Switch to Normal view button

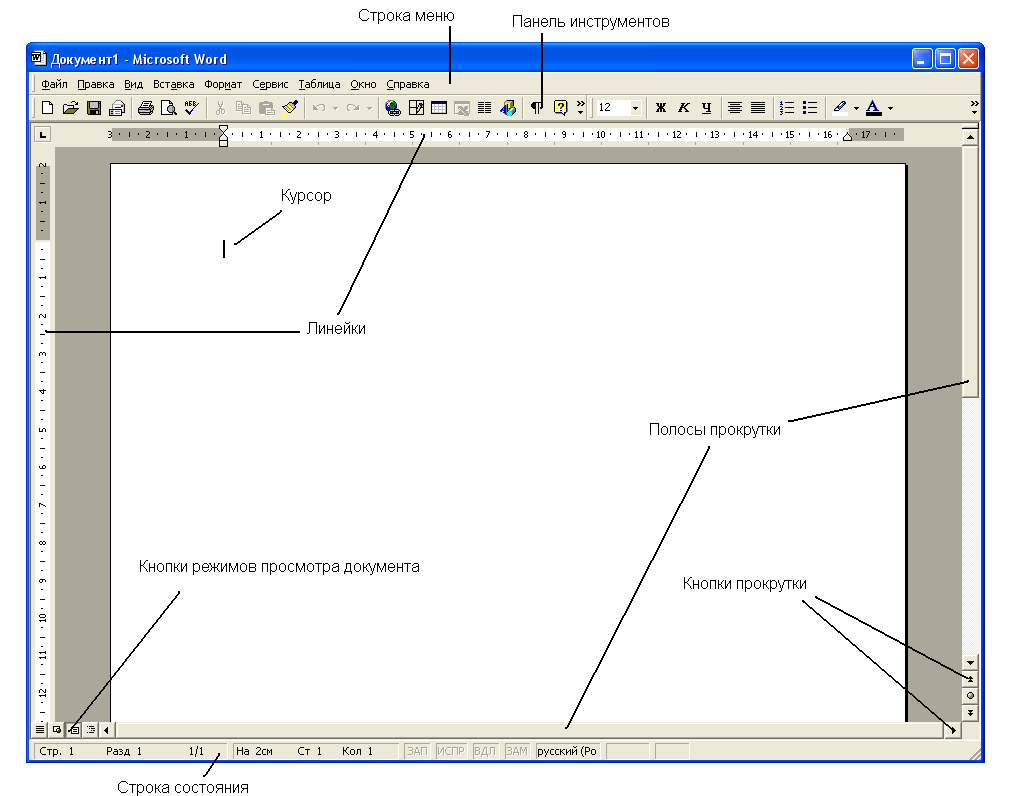tap(40, 730)
